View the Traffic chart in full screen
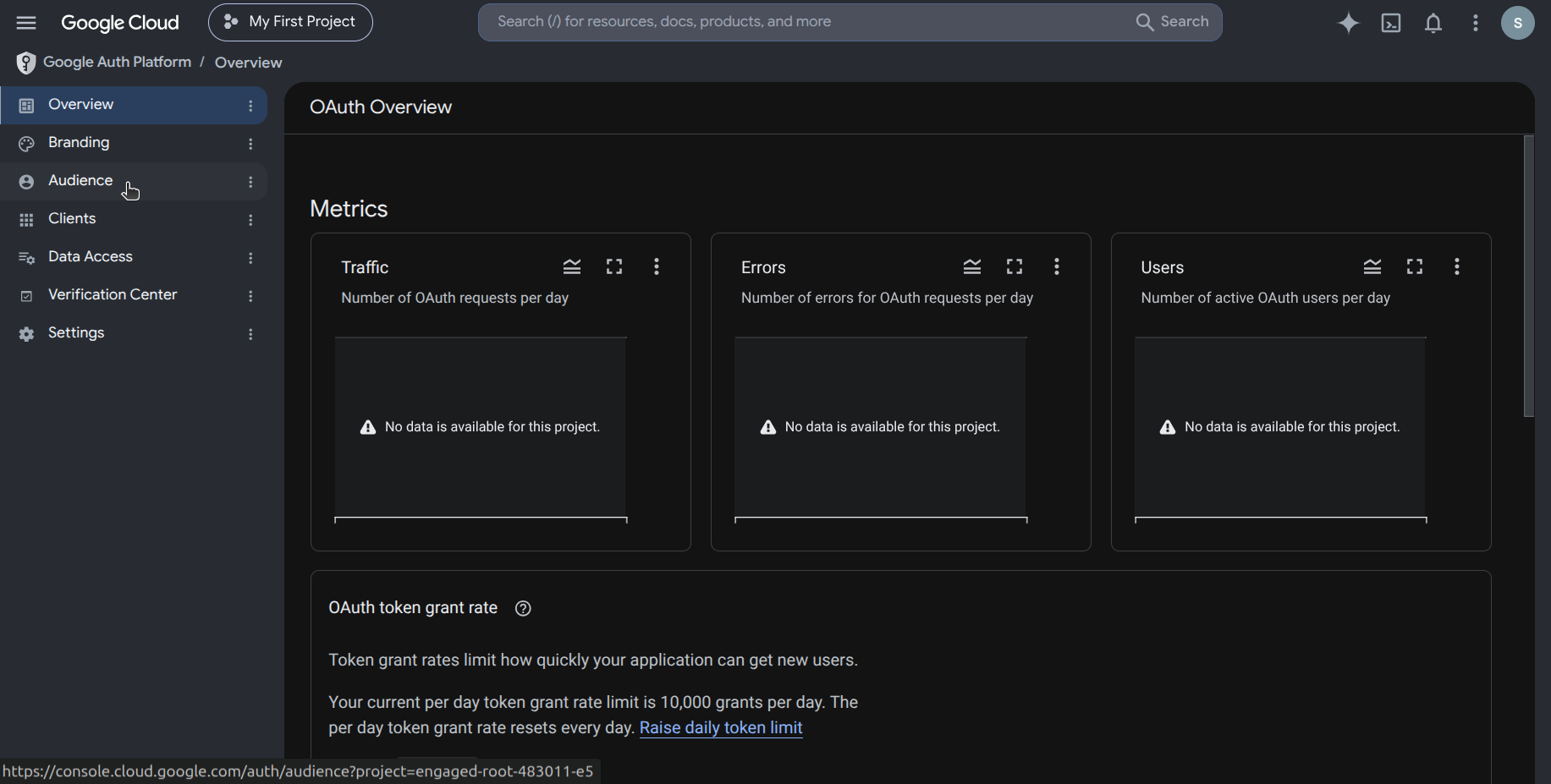Screen dimensions: 1551x784 click(614, 267)
